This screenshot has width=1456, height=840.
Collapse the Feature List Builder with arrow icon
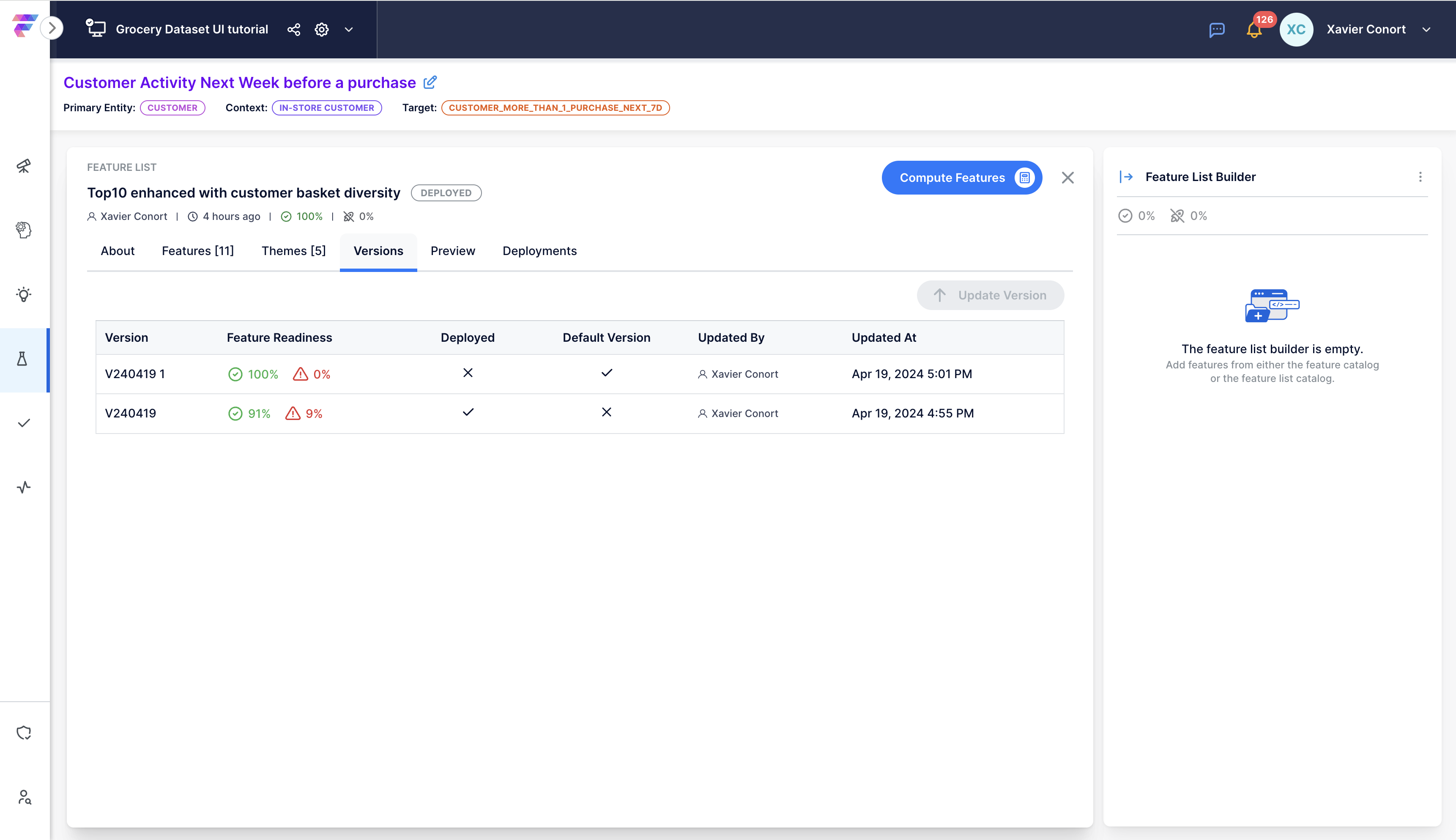[x=1126, y=176]
